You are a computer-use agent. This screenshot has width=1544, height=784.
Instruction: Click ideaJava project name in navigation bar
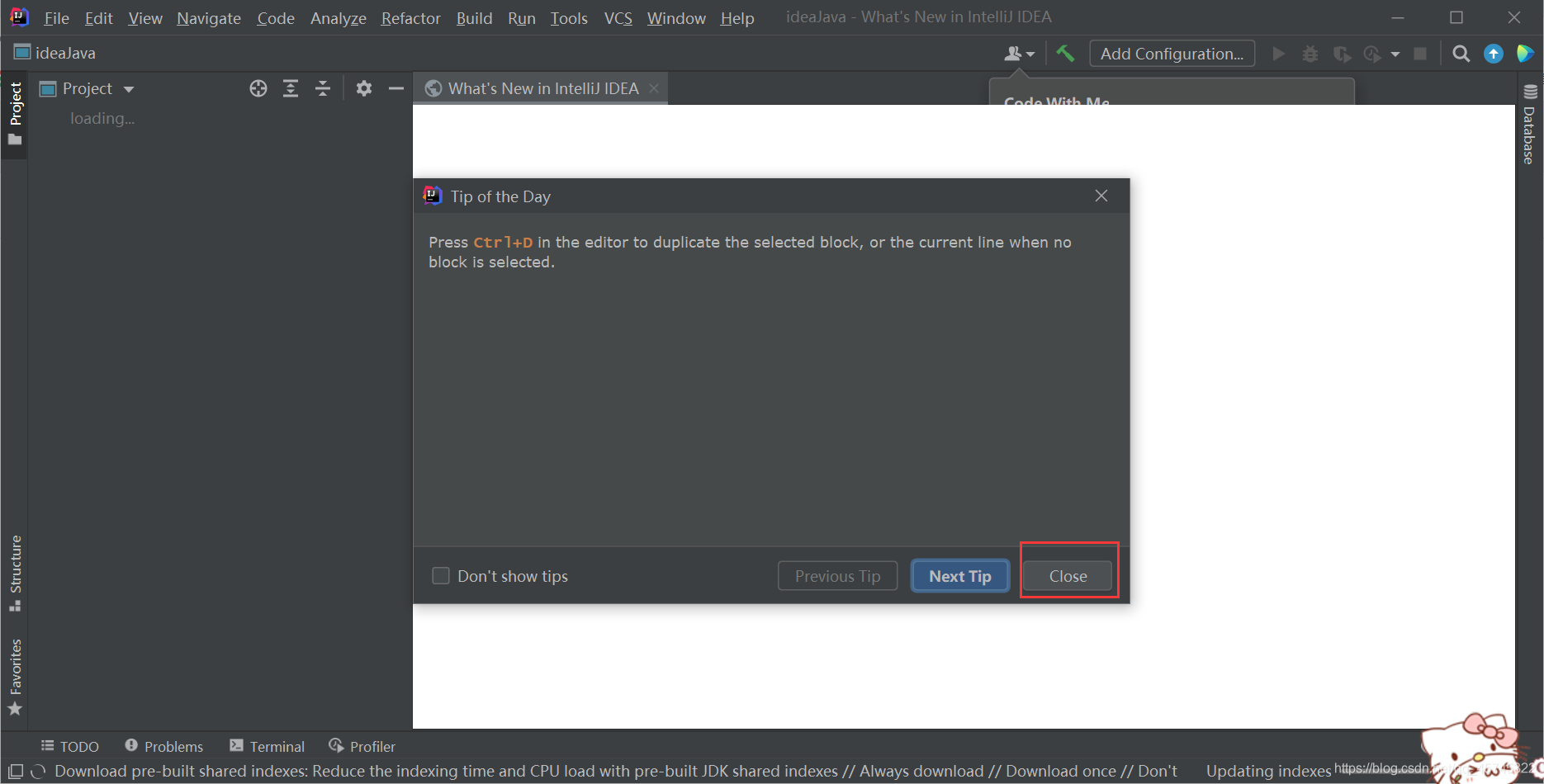(65, 53)
